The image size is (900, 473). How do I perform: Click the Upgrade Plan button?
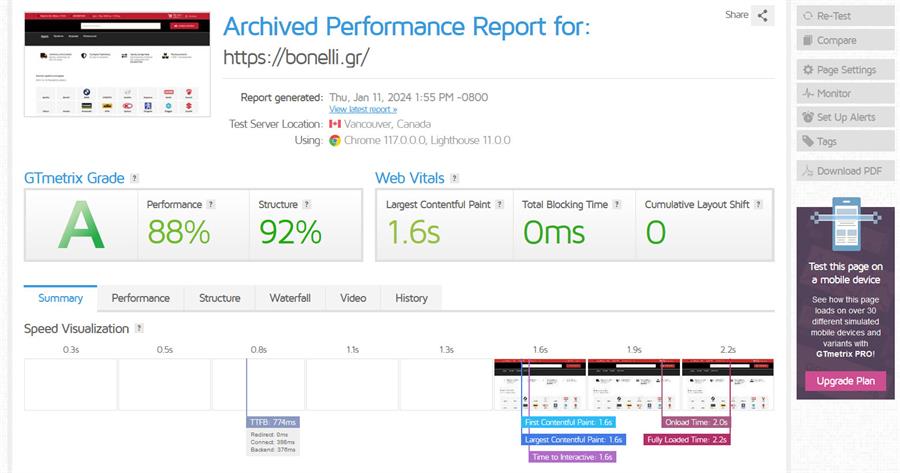(x=845, y=381)
